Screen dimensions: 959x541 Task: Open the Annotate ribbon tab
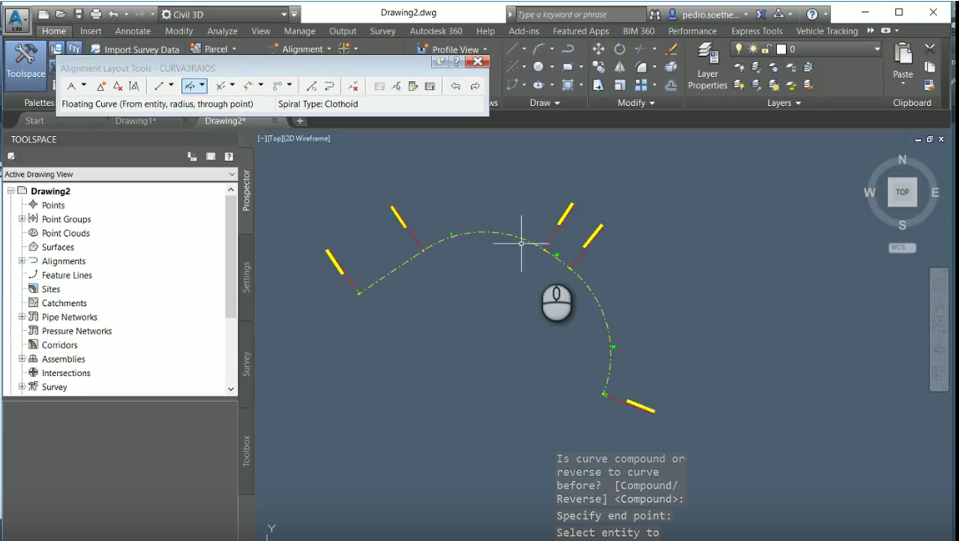[133, 31]
